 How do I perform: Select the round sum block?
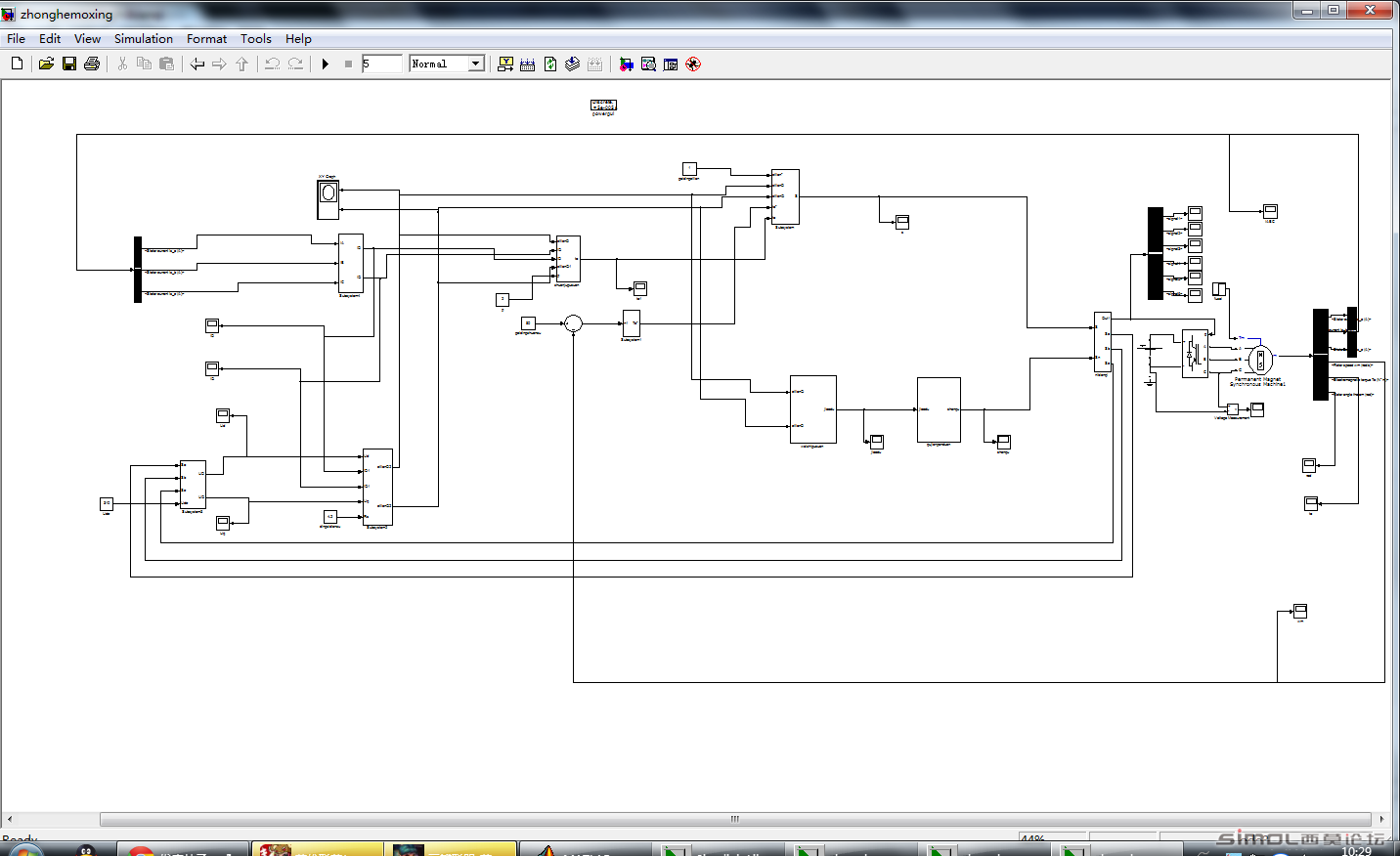[x=574, y=323]
